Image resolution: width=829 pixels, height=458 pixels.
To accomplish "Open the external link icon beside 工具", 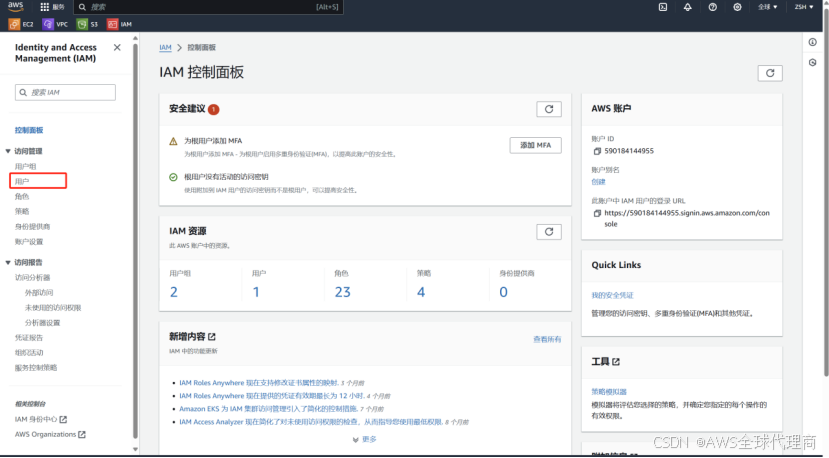I will tap(616, 362).
